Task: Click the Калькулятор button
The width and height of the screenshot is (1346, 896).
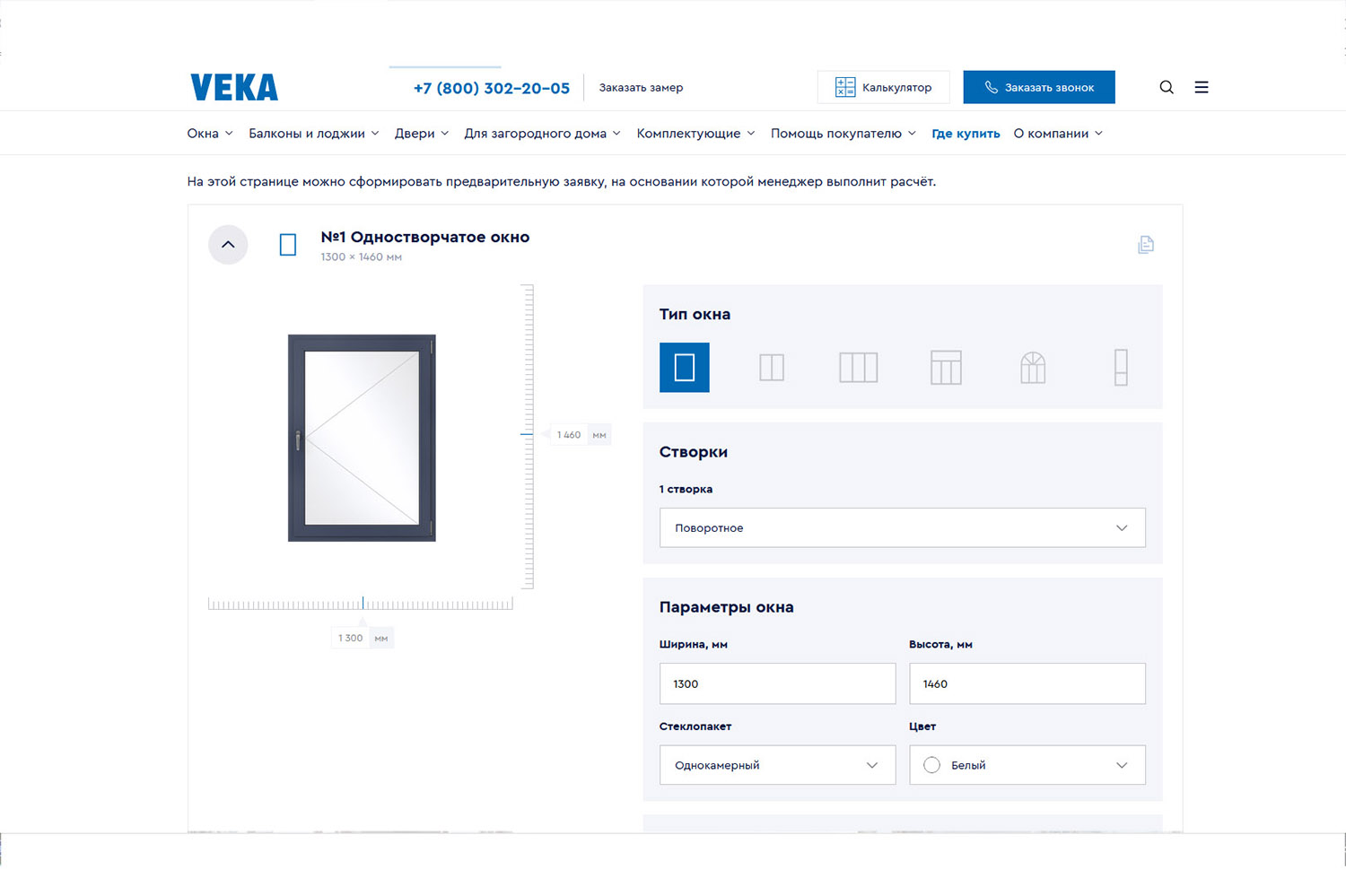Action: [883, 87]
